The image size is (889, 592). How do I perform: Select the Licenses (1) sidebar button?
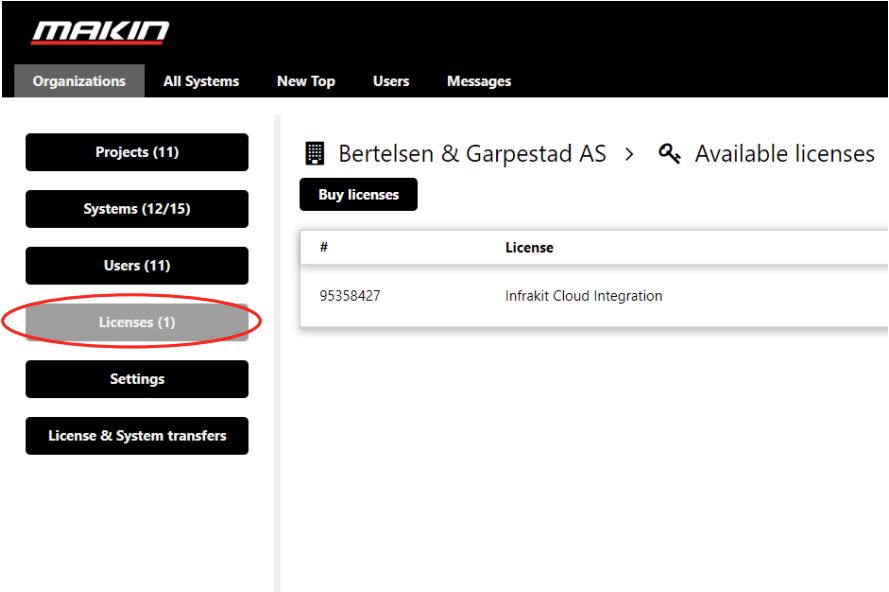(137, 322)
